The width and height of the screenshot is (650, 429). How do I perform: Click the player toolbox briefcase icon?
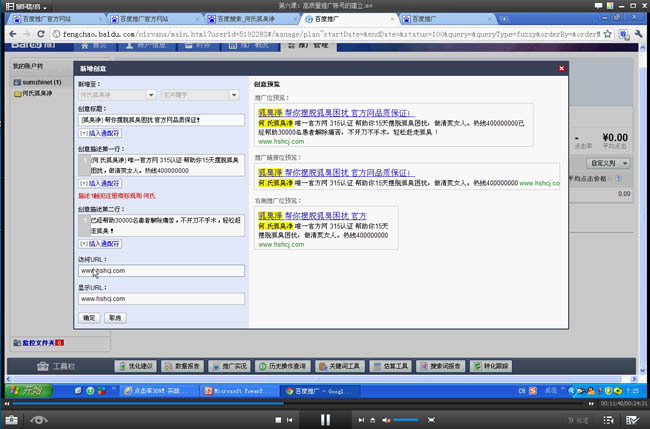pos(11,420)
